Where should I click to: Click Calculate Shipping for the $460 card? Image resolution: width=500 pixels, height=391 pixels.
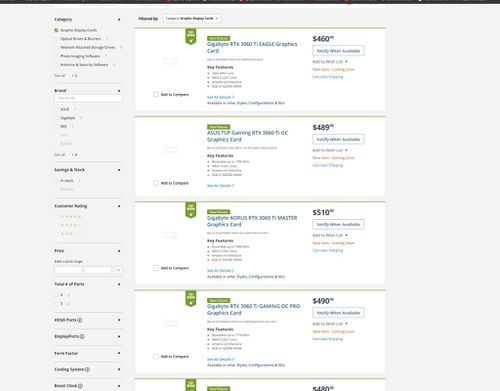(x=327, y=77)
